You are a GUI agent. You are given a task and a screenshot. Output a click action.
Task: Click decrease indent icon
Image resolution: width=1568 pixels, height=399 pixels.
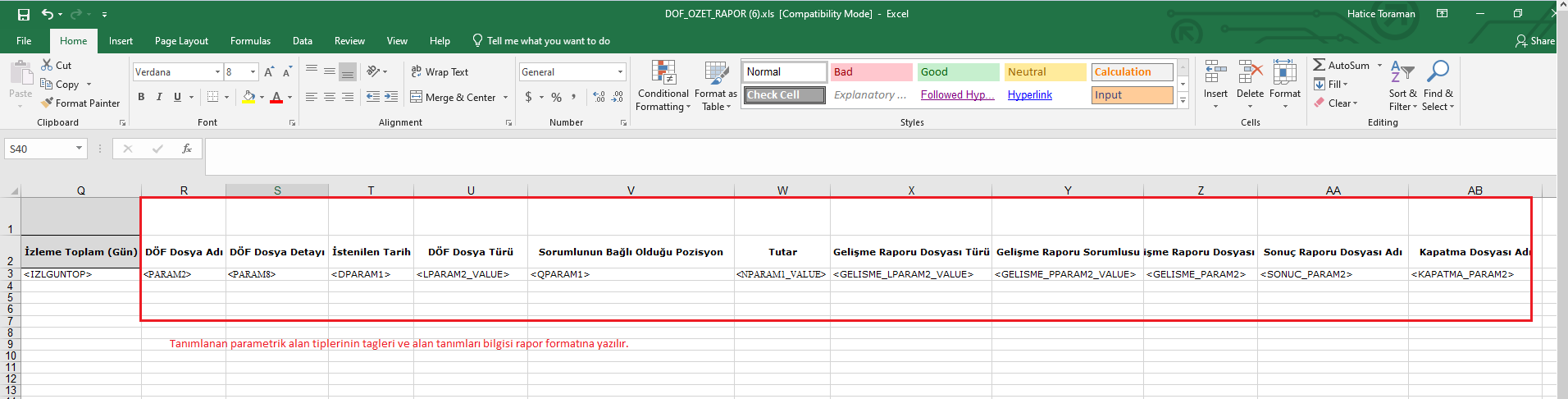tap(373, 97)
